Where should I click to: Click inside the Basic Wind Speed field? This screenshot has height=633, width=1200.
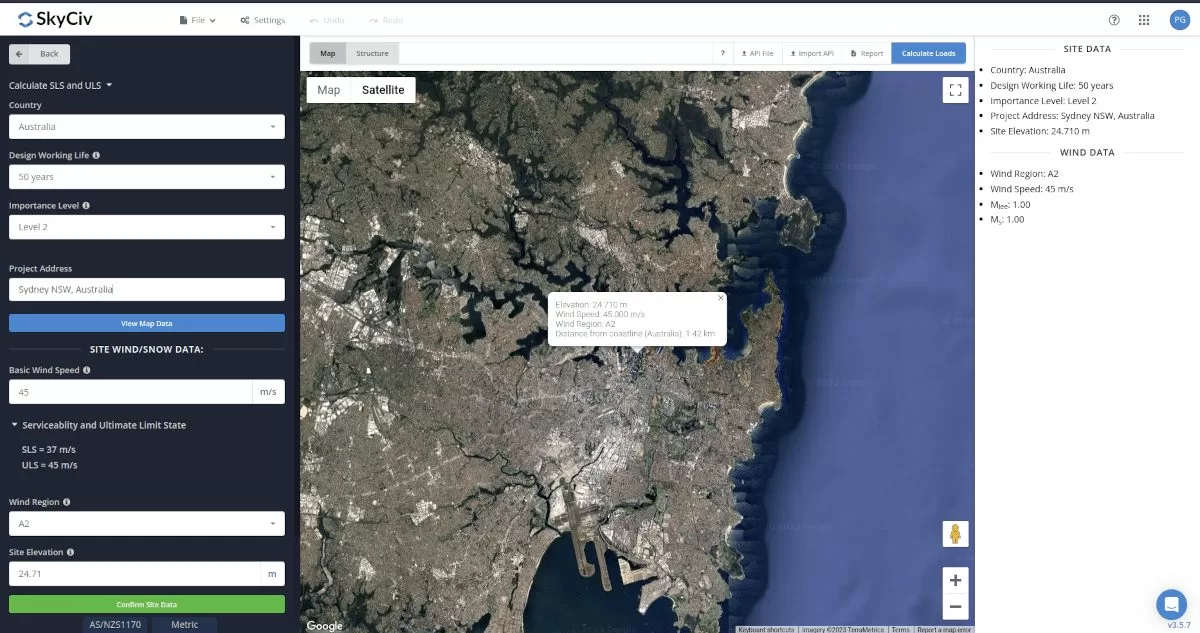[x=128, y=391]
